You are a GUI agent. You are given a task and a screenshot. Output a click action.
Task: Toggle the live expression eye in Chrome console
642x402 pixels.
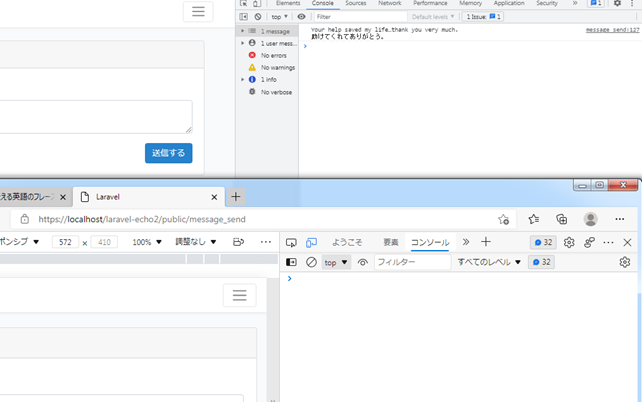(301, 17)
